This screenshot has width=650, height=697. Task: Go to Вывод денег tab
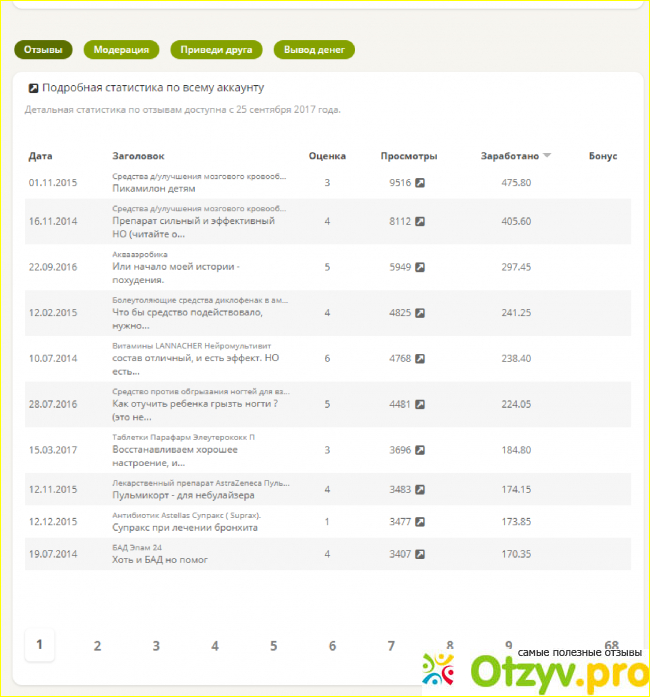[314, 50]
